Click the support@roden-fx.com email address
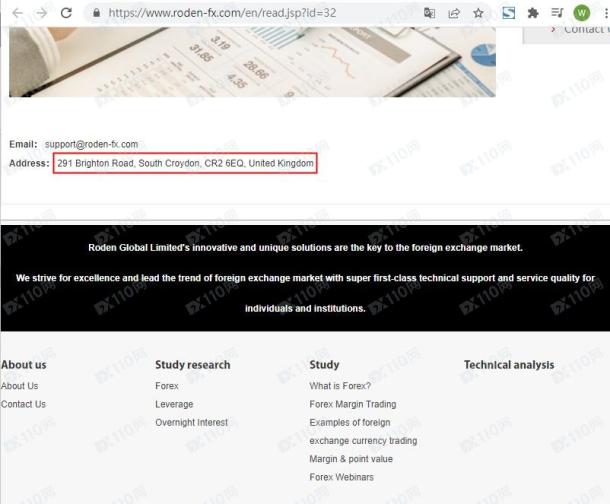The image size is (610, 504). coord(91,144)
